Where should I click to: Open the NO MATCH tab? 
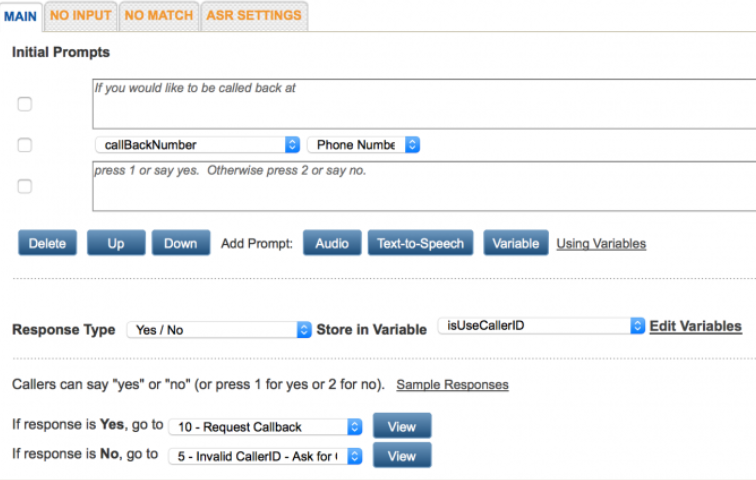click(159, 16)
